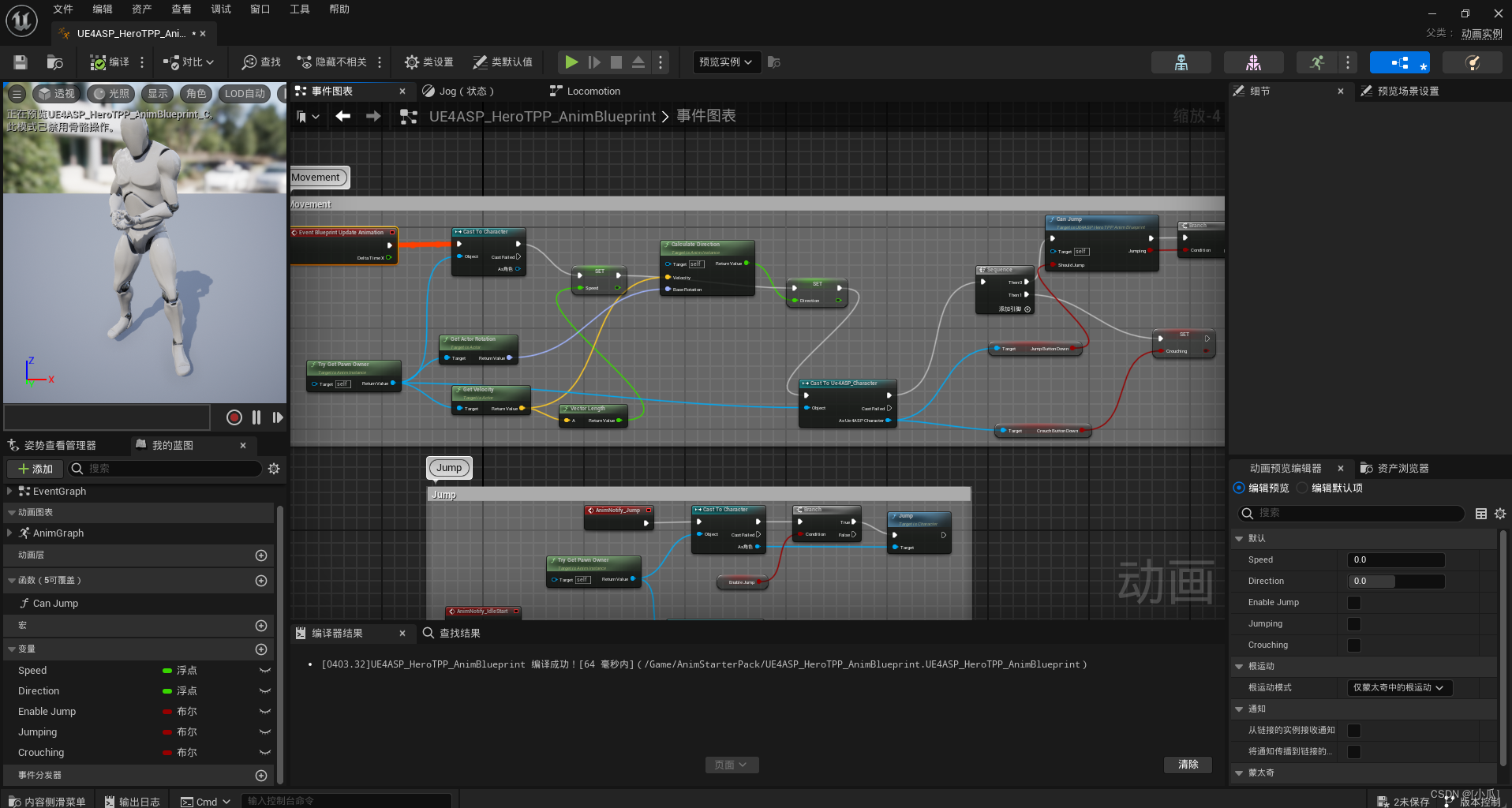Image resolution: width=1512 pixels, height=808 pixels.
Task: Expand EventGraph tree item
Action: (10, 492)
